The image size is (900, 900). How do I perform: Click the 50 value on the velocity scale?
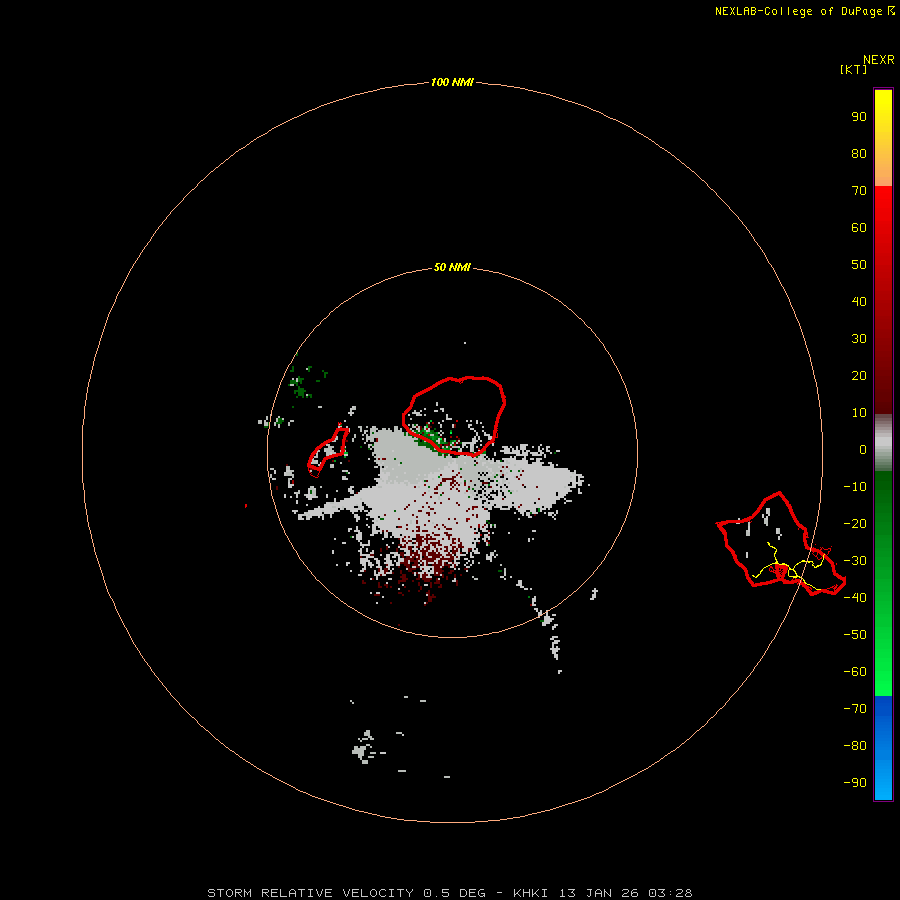(859, 265)
